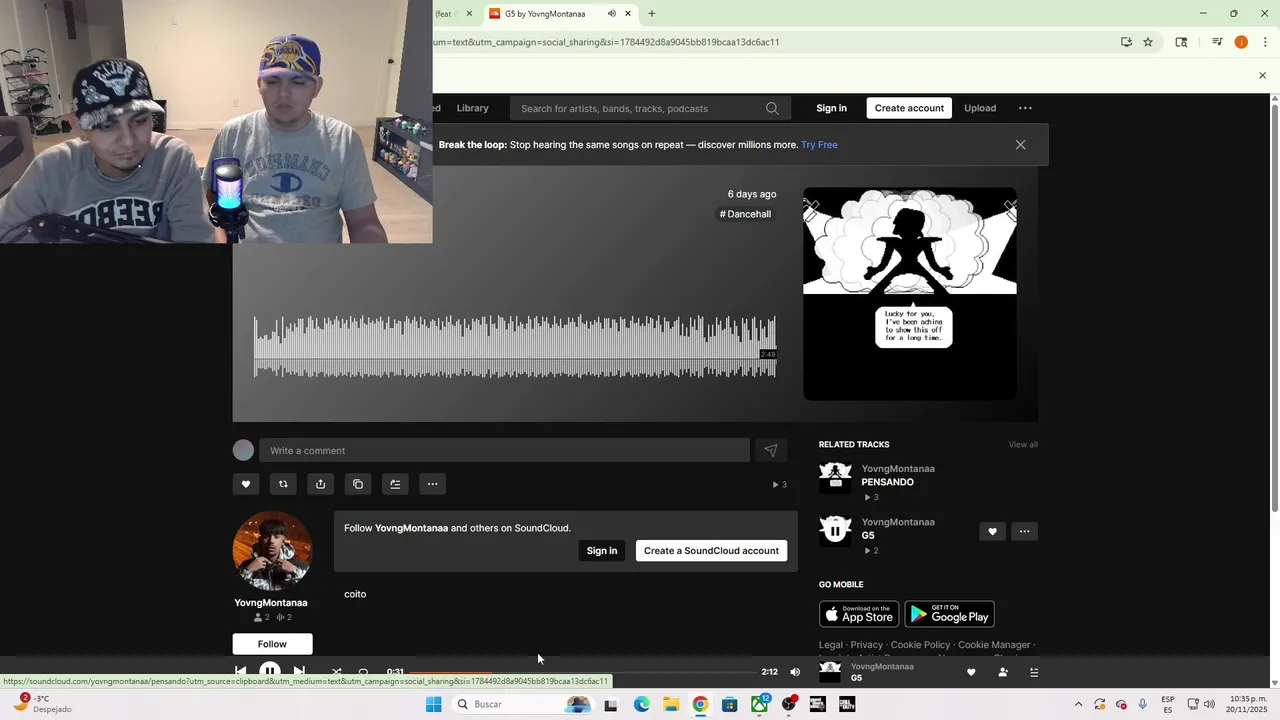Open Windows Start menu
1280x720 pixels.
[433, 704]
